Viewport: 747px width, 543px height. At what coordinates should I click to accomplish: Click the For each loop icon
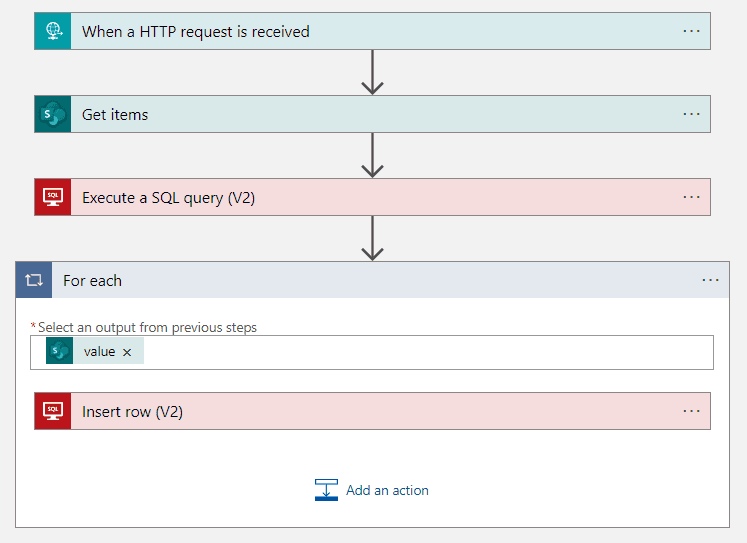point(34,280)
